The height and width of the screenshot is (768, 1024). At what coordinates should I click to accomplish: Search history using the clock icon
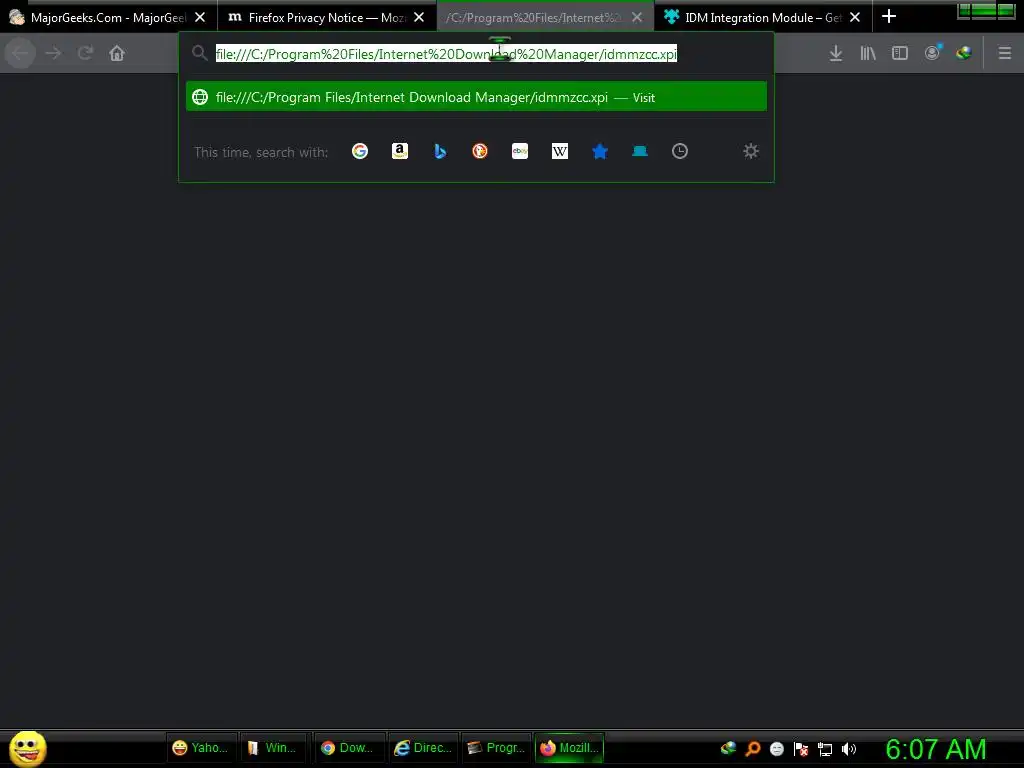coord(680,152)
